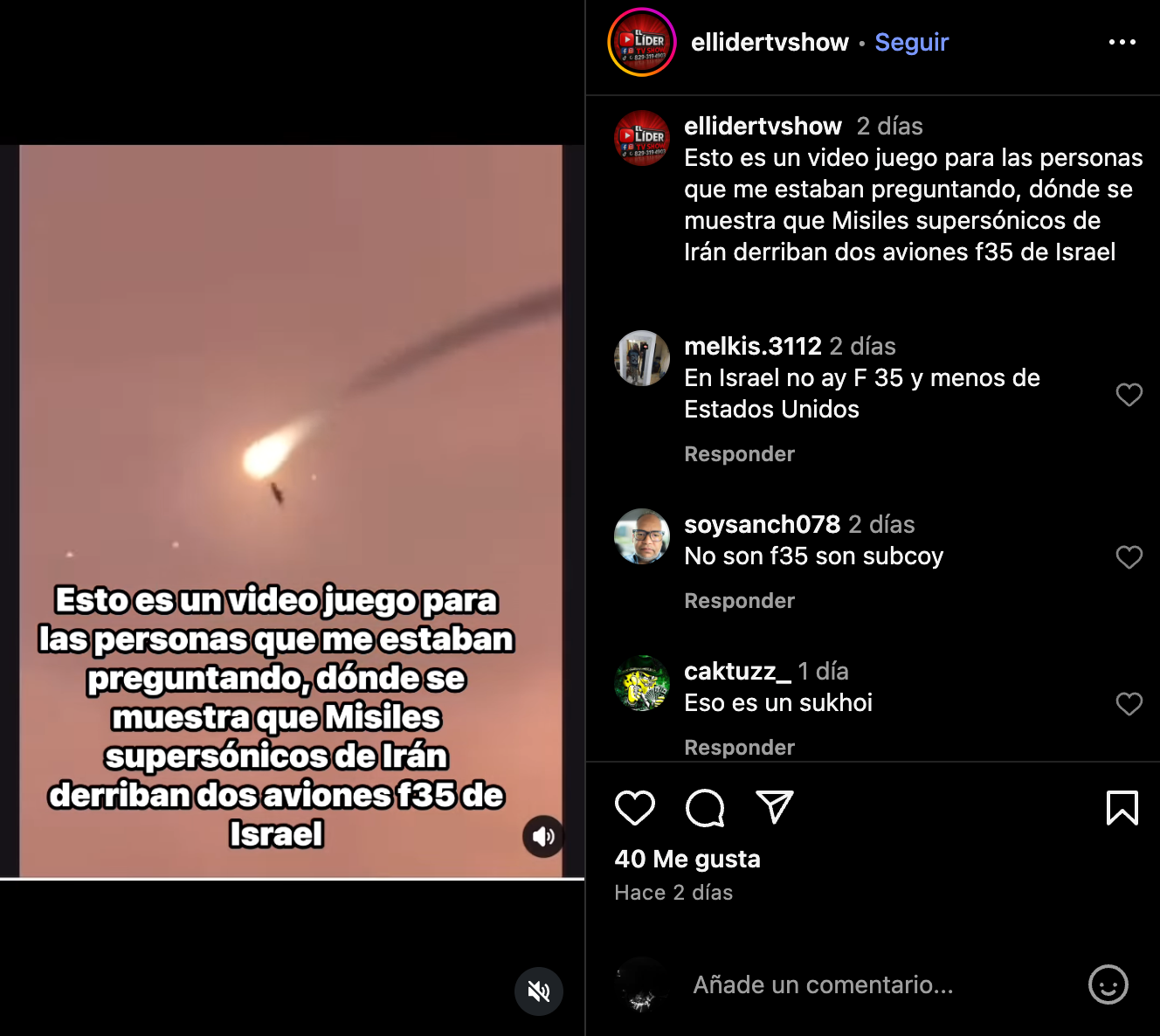Save post with bookmark icon

1122,808
